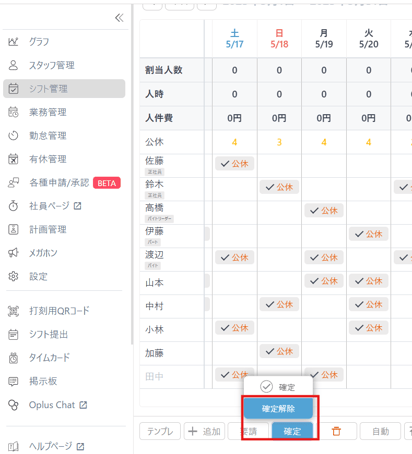Open 各種申請/承認 BETA menu item
This screenshot has height=454, width=412.
point(64,183)
